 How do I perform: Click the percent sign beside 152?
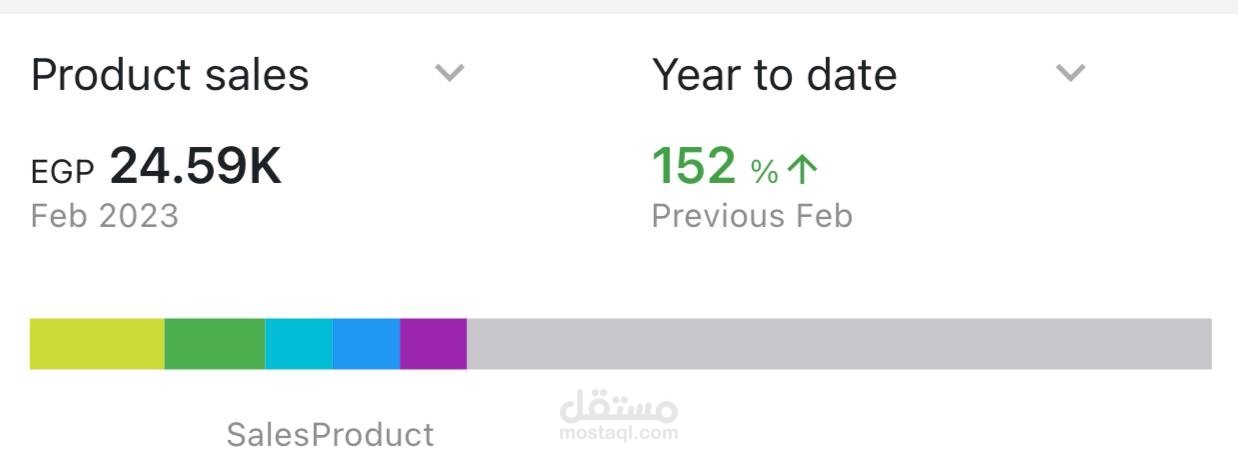[x=764, y=172]
